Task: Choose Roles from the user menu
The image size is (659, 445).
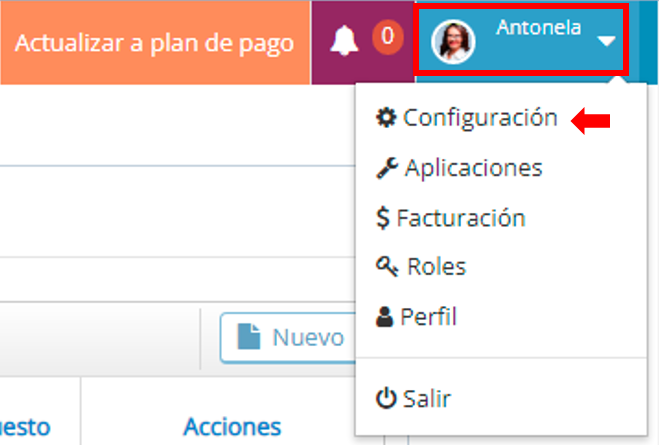Action: 436,267
